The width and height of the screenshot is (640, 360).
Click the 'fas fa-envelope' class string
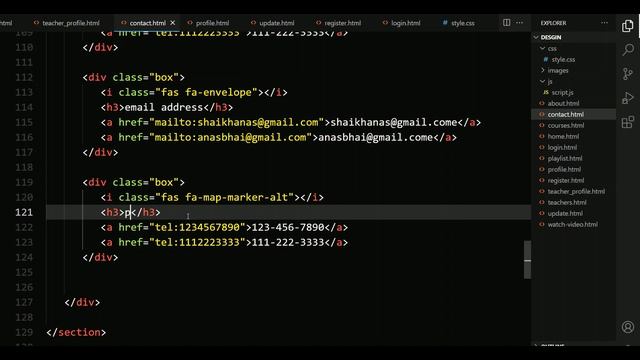206,92
